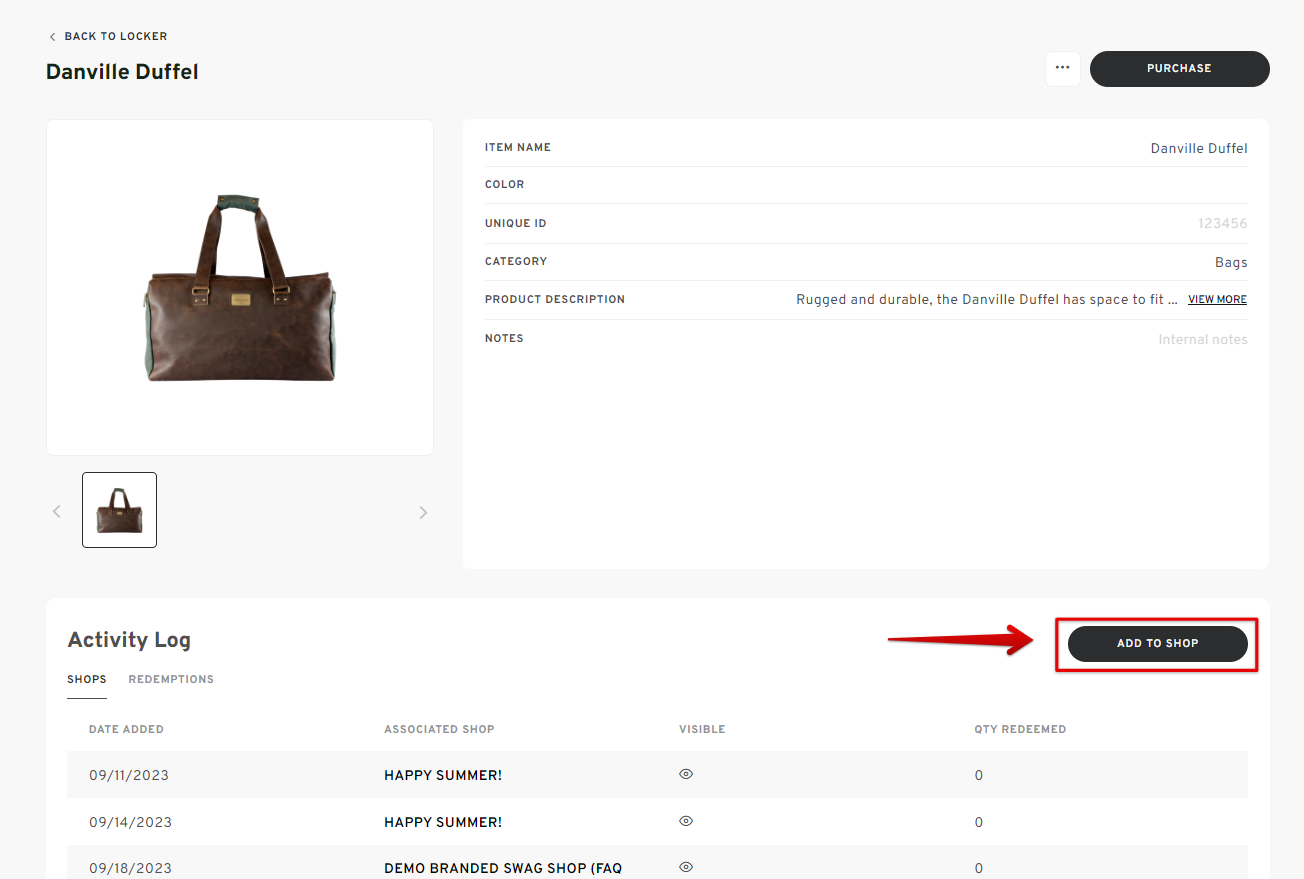Toggle visibility eye for the 09/18/2023 row
Viewport: 1304px width, 879px height.
[x=686, y=868]
